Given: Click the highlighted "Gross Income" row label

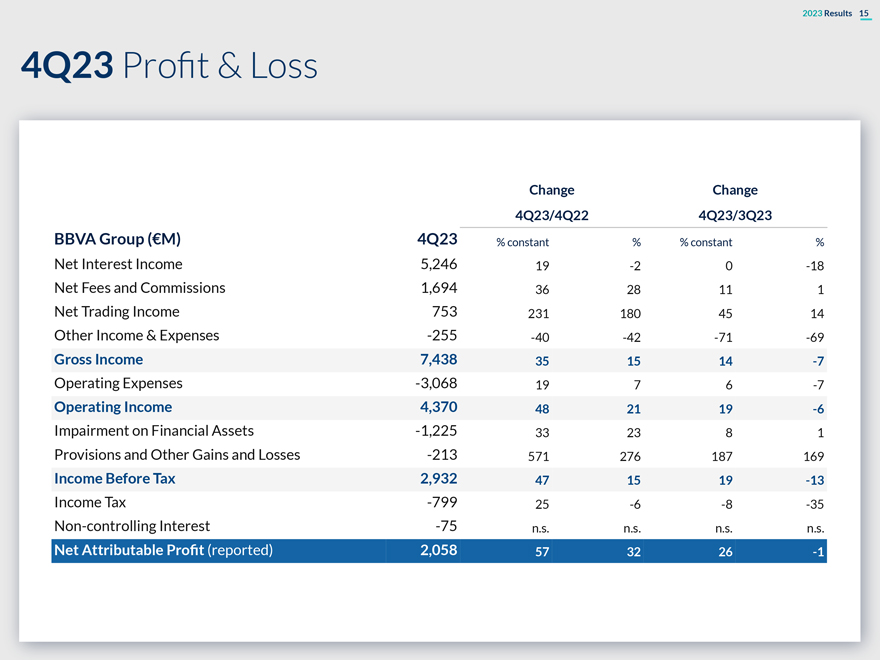Looking at the screenshot, I should (x=98, y=360).
